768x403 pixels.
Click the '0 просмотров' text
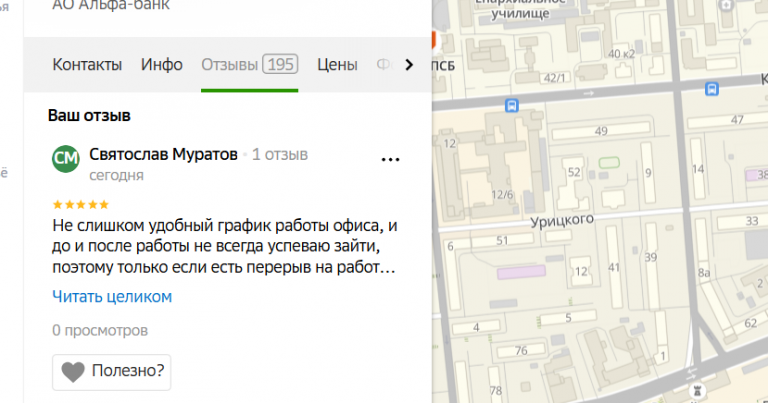(100, 331)
